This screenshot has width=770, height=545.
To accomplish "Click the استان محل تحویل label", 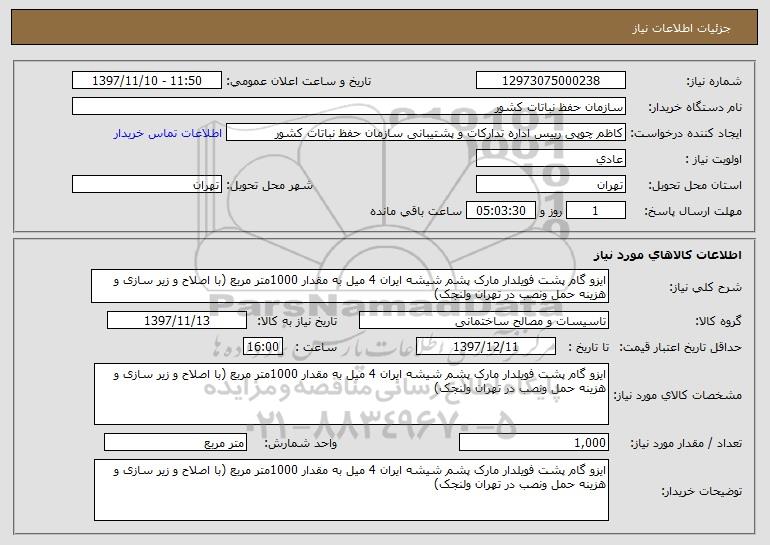I will [x=695, y=186].
